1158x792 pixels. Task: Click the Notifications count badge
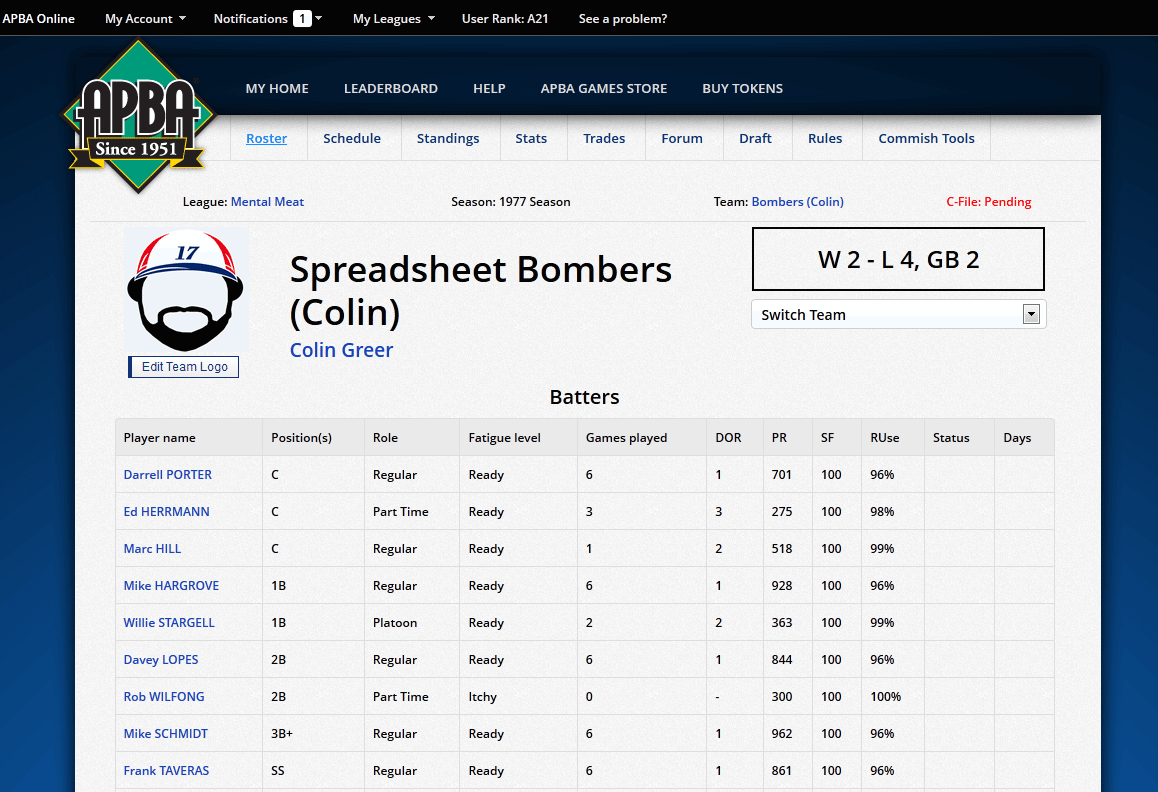[x=302, y=19]
